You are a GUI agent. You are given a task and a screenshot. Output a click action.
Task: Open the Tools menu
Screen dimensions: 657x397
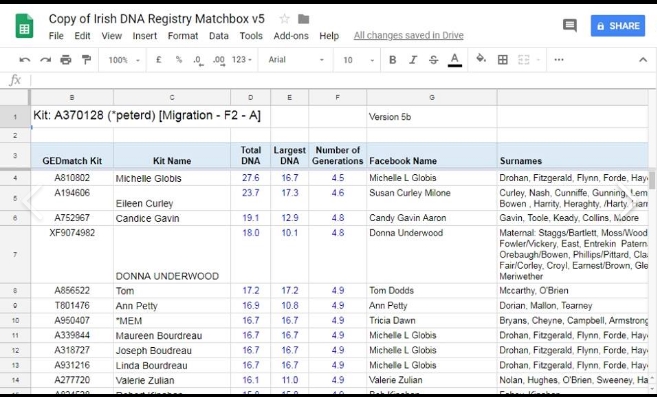[x=251, y=36]
